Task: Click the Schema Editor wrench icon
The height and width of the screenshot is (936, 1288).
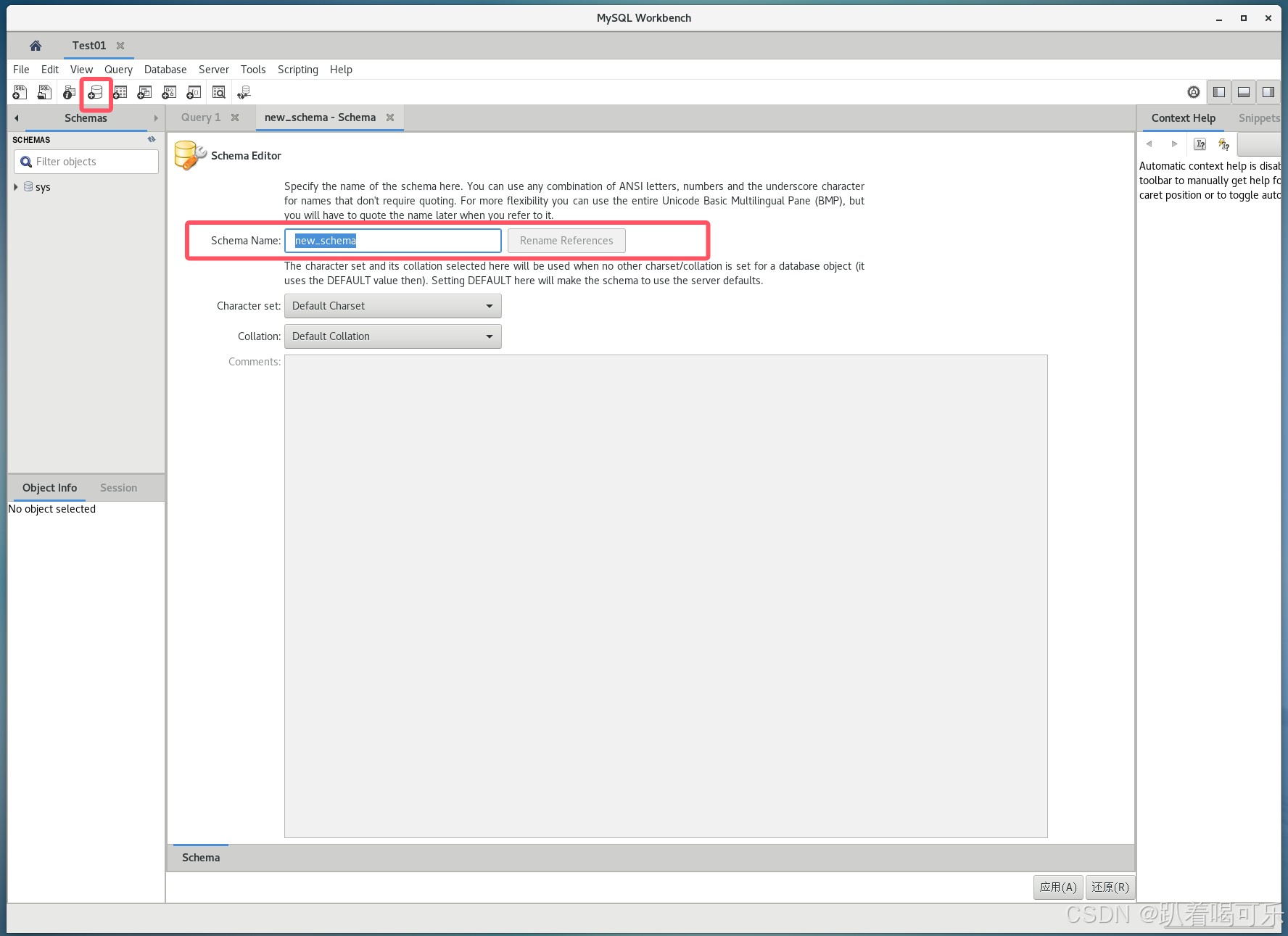Action: click(x=190, y=155)
